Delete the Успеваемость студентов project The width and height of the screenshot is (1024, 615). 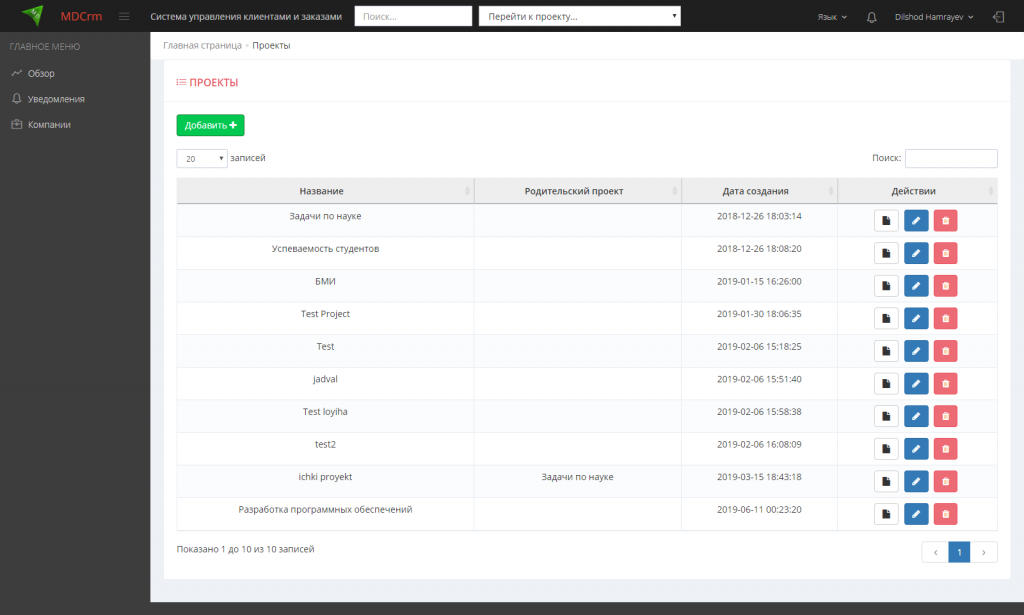(x=946, y=253)
